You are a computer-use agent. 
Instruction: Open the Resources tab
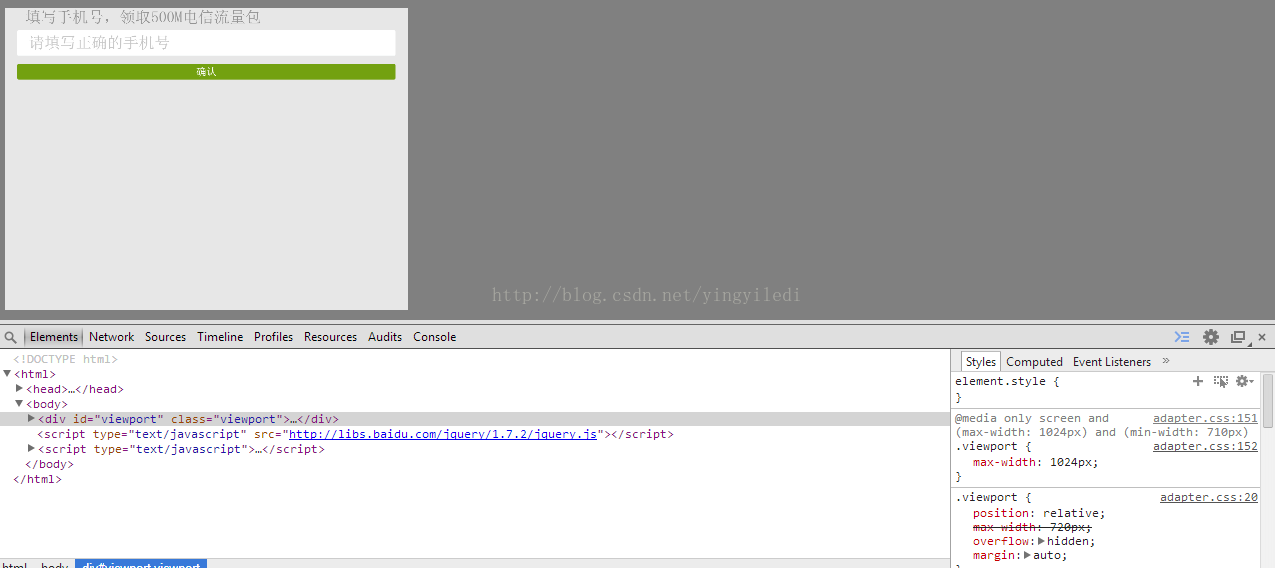tap(330, 337)
